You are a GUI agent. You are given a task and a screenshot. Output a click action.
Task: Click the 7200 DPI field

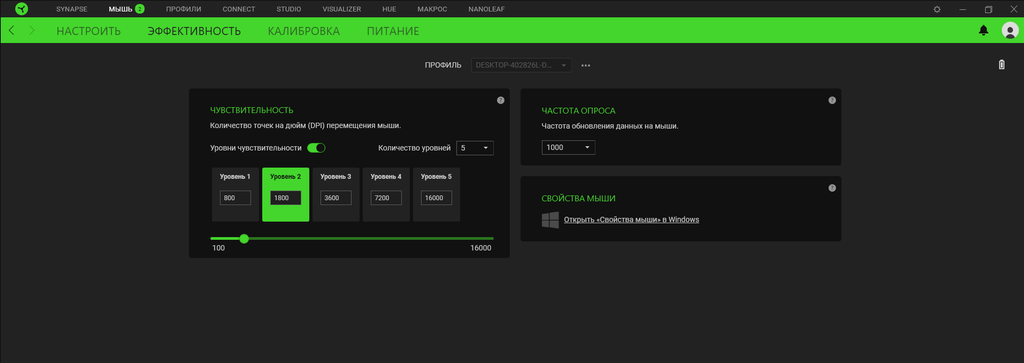pyautogui.click(x=386, y=198)
